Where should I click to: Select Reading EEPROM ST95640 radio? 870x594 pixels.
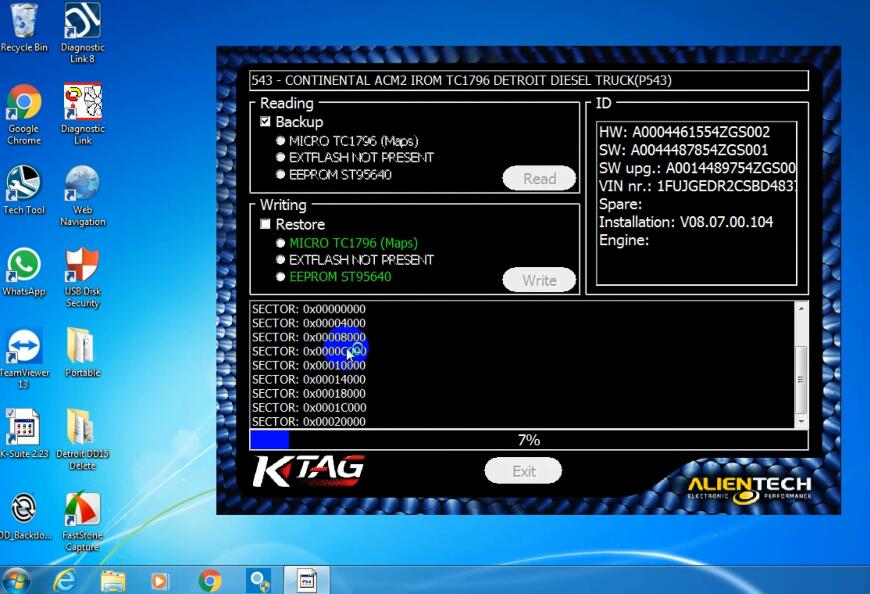click(x=280, y=175)
